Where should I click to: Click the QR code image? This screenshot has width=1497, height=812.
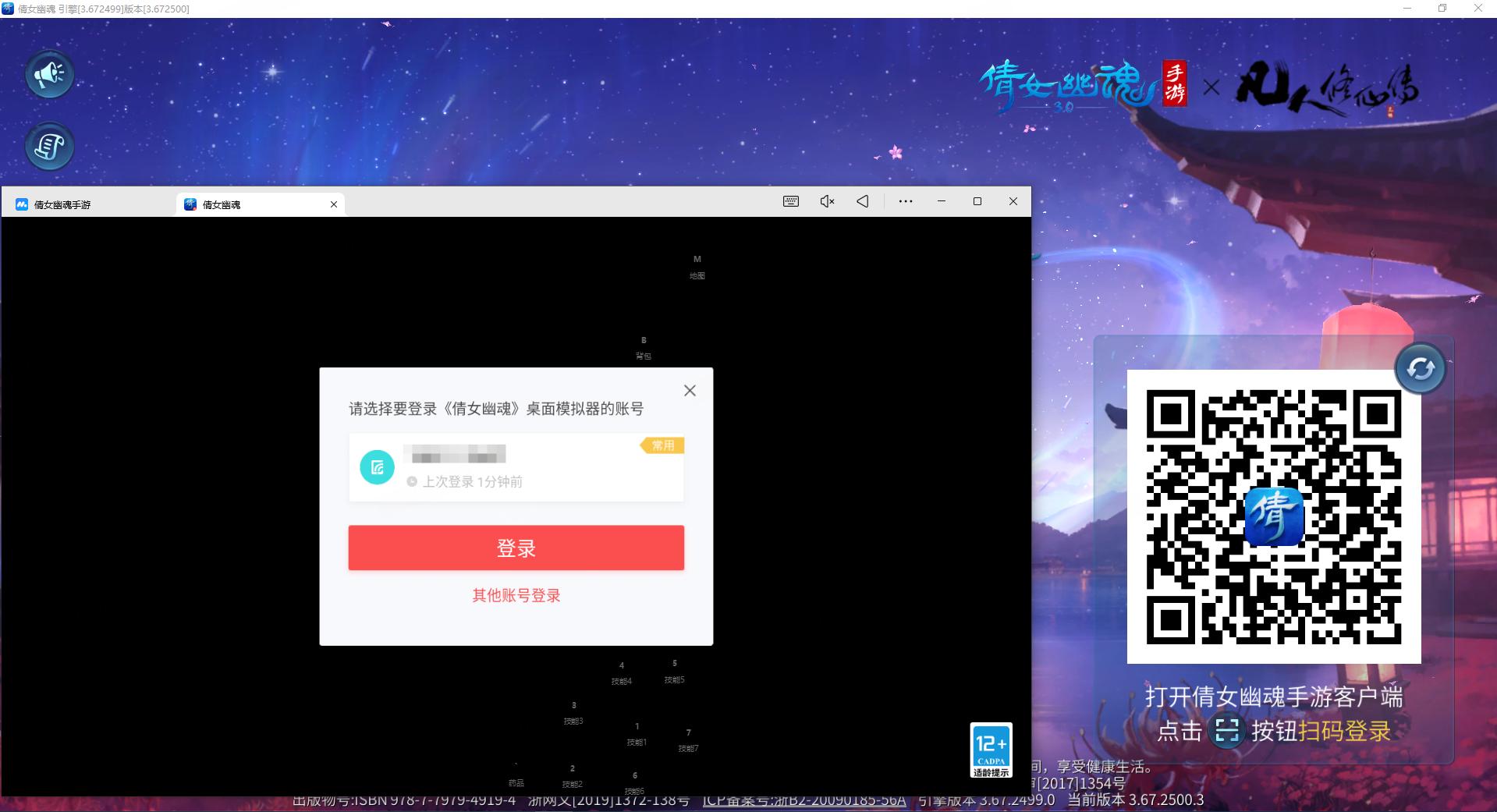pos(1273,516)
